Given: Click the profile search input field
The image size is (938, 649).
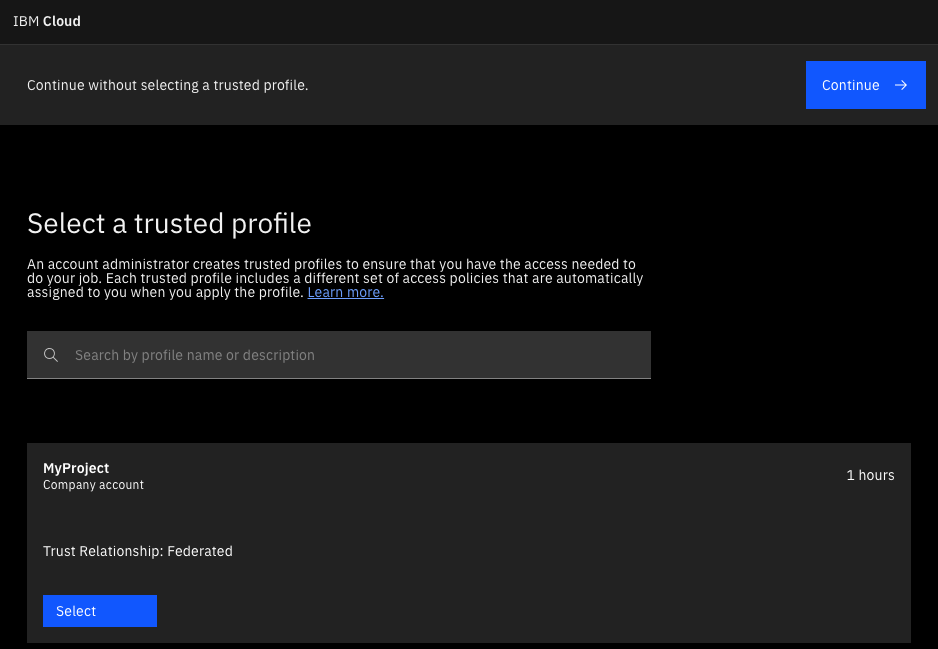Looking at the screenshot, I should [339, 355].
